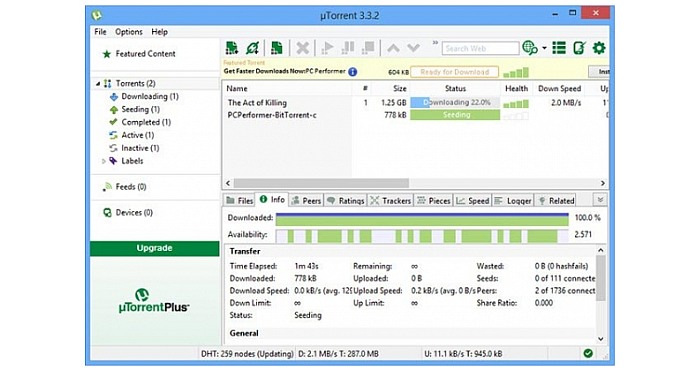
Task: Select Downloading (1) filter
Action: [x=150, y=96]
